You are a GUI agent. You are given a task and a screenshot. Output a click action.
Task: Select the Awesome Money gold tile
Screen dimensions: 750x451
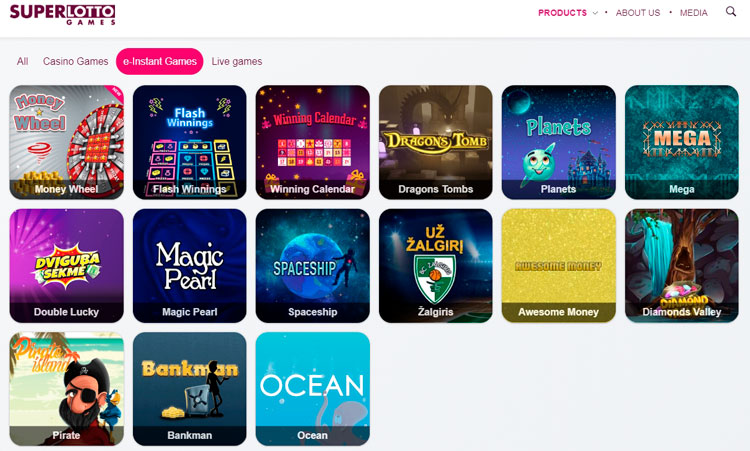pos(559,265)
